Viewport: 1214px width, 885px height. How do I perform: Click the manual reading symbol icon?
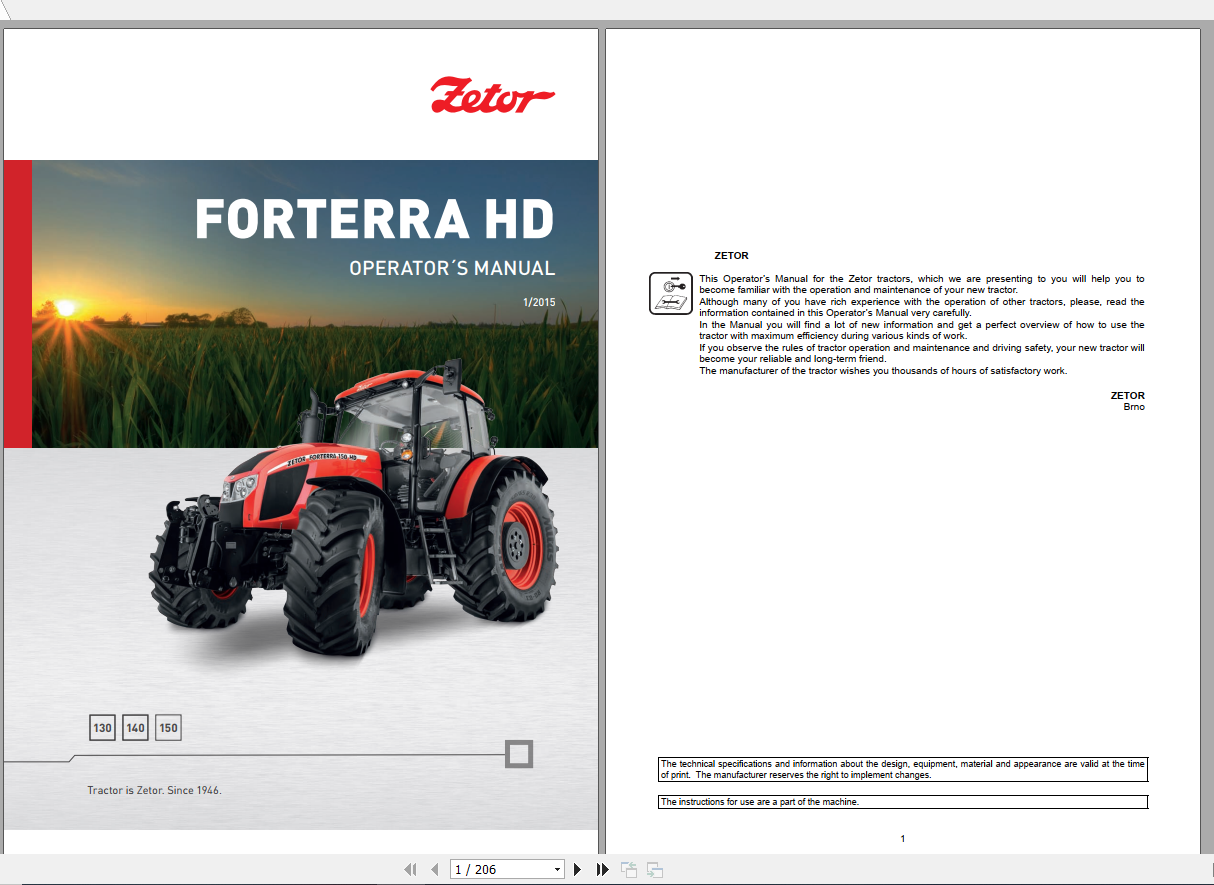tap(671, 293)
